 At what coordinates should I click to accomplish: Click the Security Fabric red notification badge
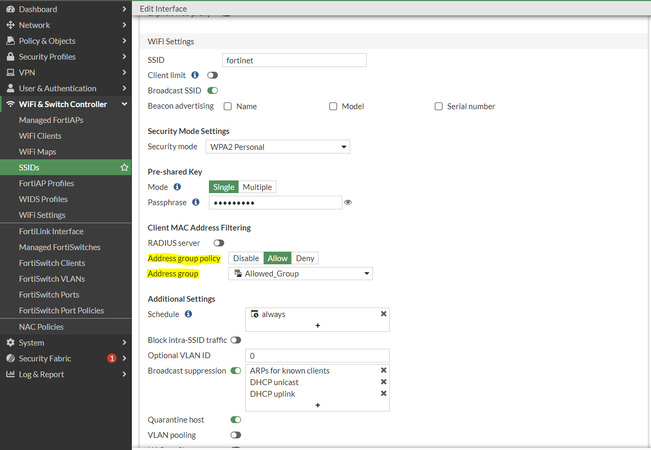pyautogui.click(x=112, y=358)
